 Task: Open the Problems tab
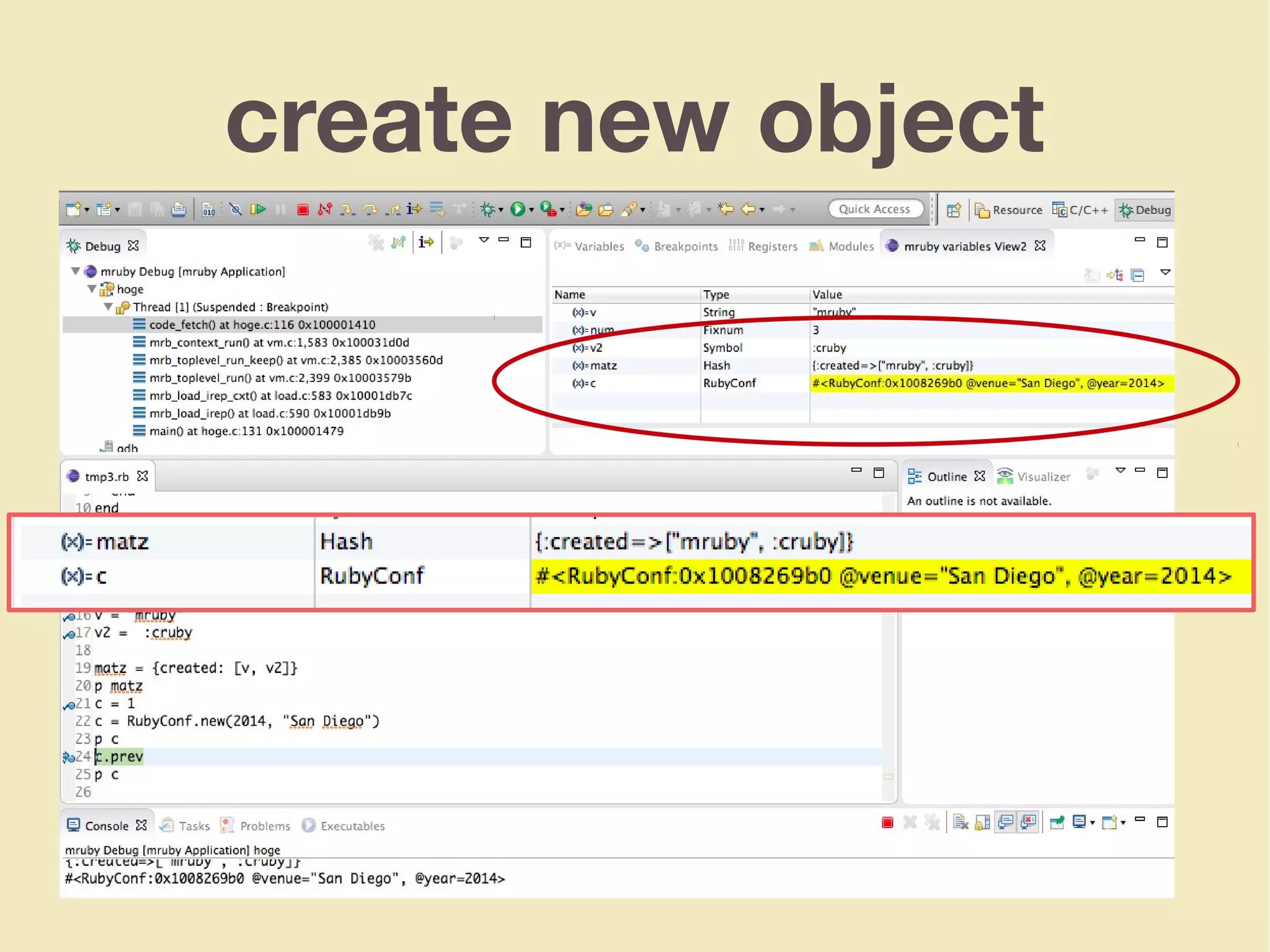point(255,825)
